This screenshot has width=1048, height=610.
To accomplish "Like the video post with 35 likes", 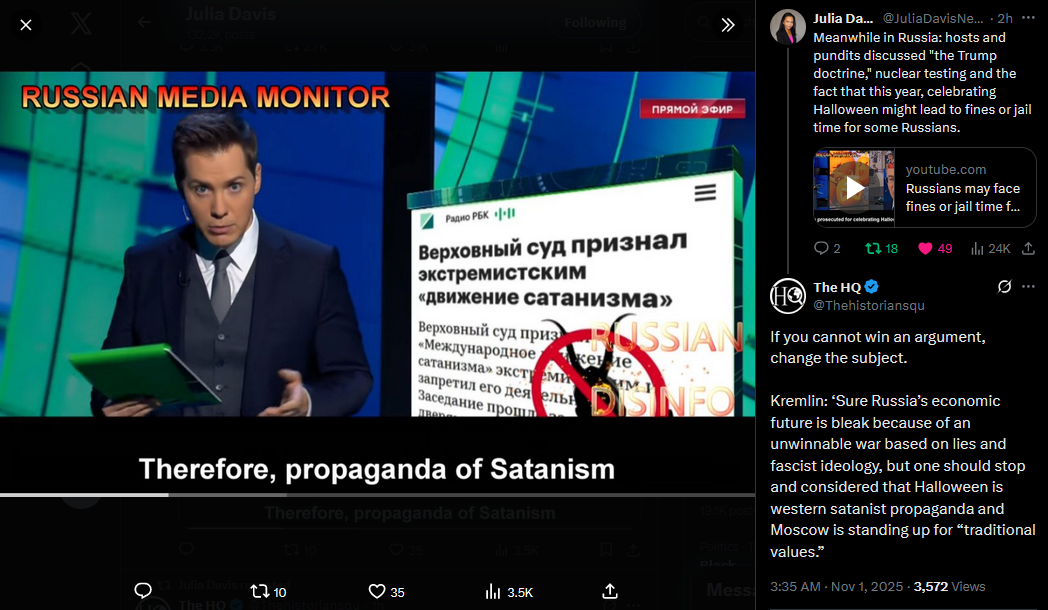I will [386, 592].
